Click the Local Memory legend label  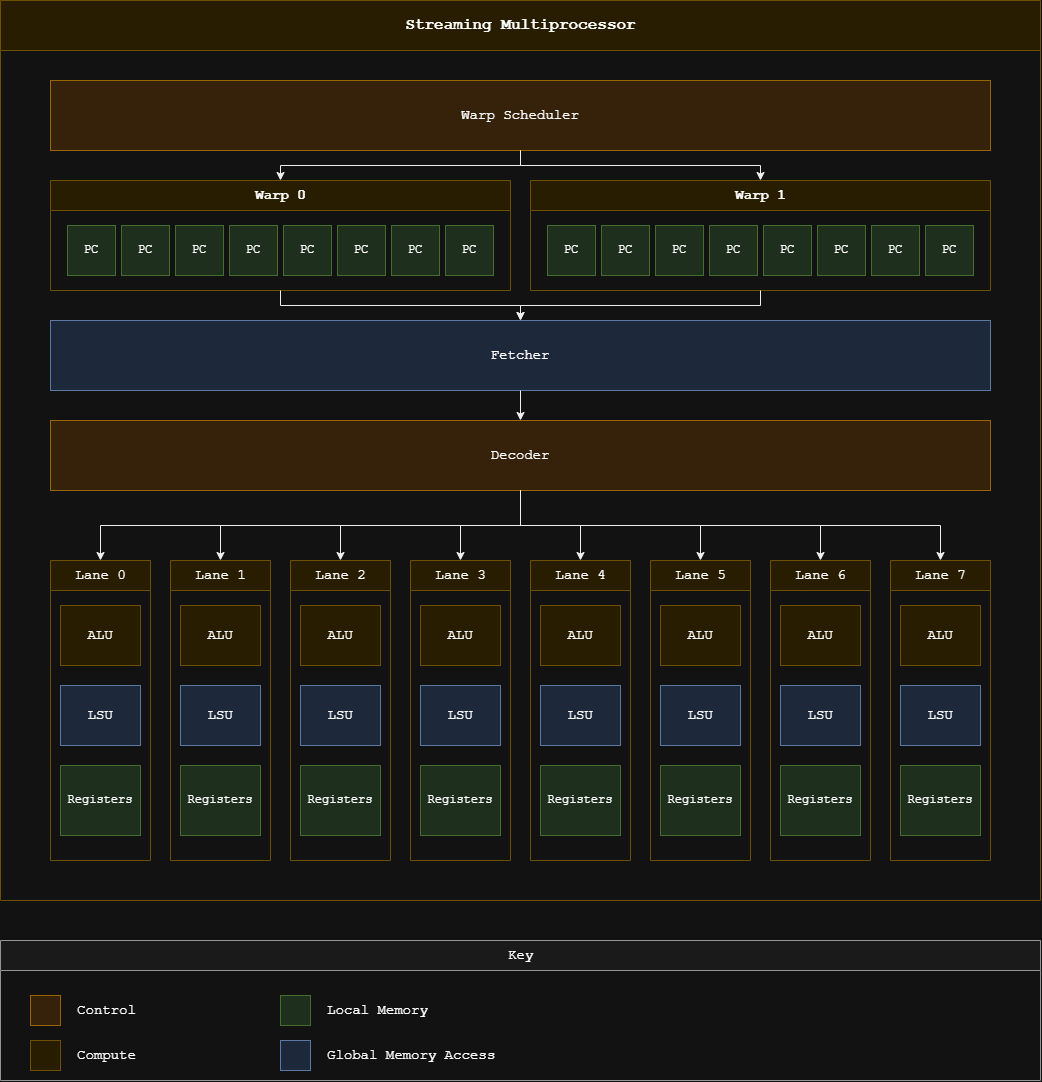click(x=377, y=1010)
